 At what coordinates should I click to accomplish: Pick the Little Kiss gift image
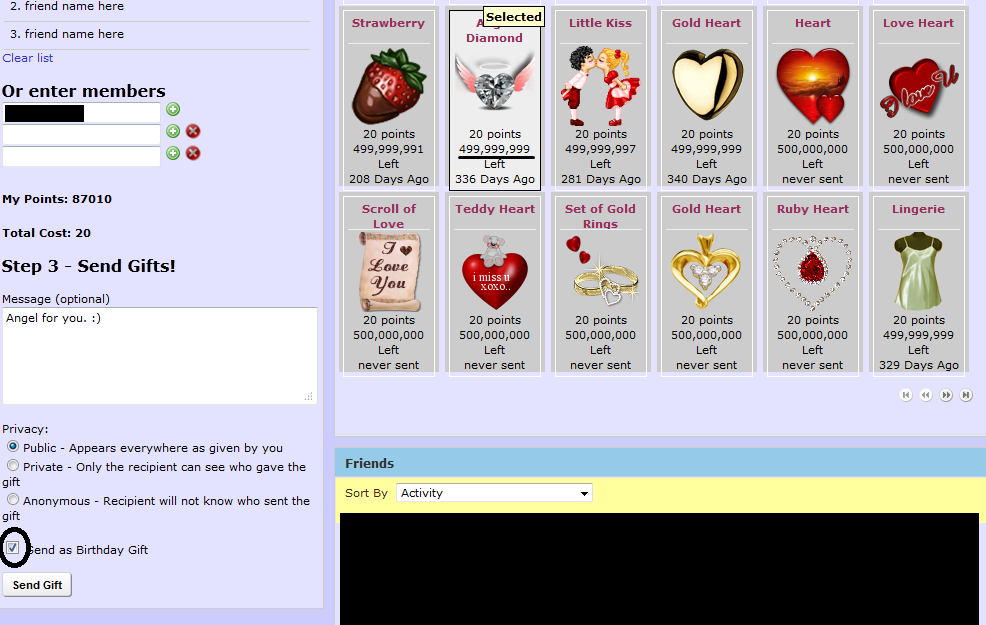tap(600, 86)
